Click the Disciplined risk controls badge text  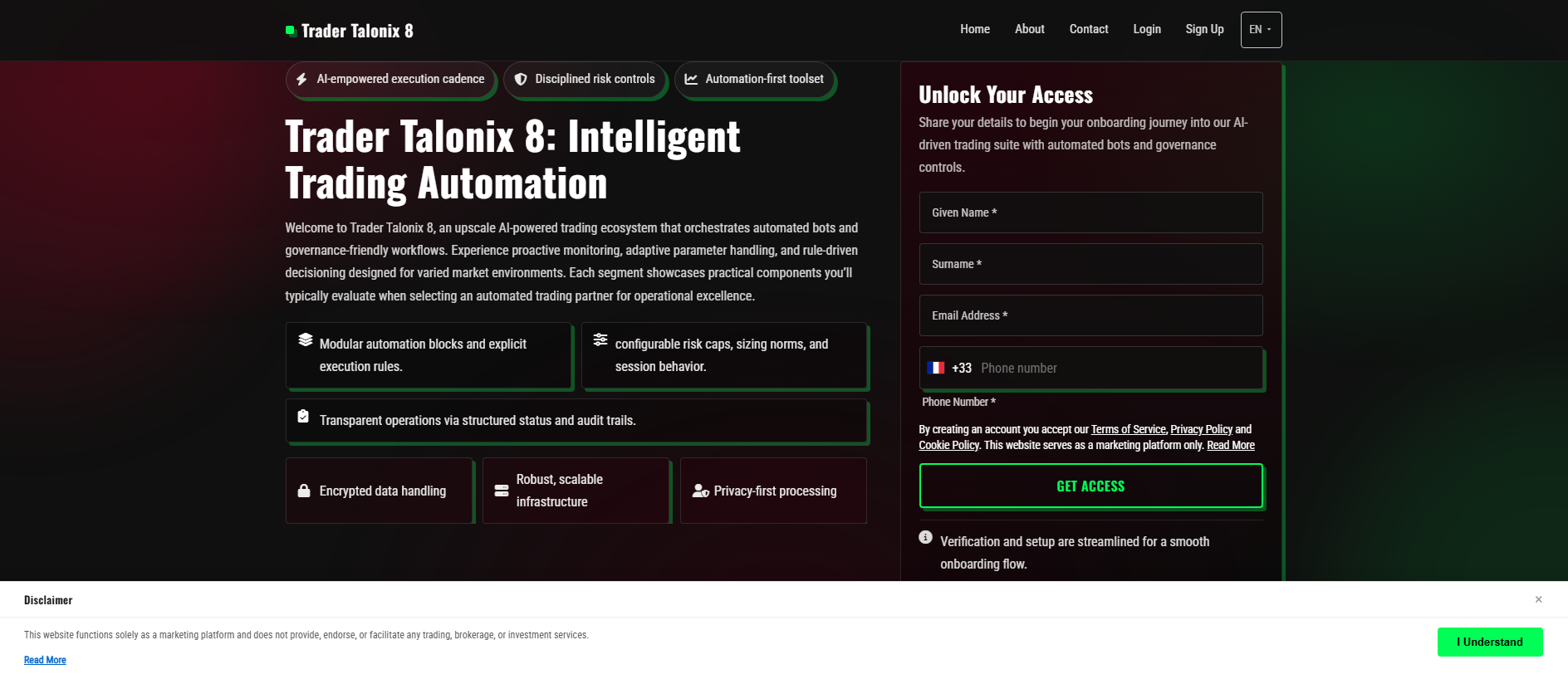coord(595,79)
